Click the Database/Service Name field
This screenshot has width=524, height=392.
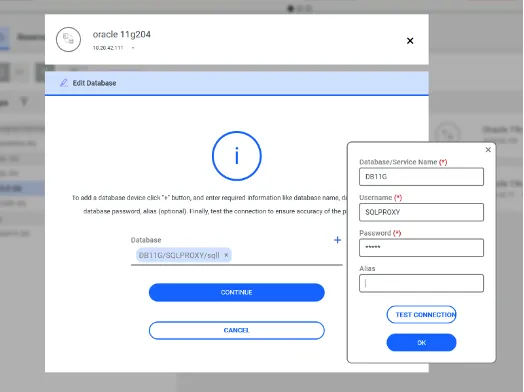click(421, 176)
